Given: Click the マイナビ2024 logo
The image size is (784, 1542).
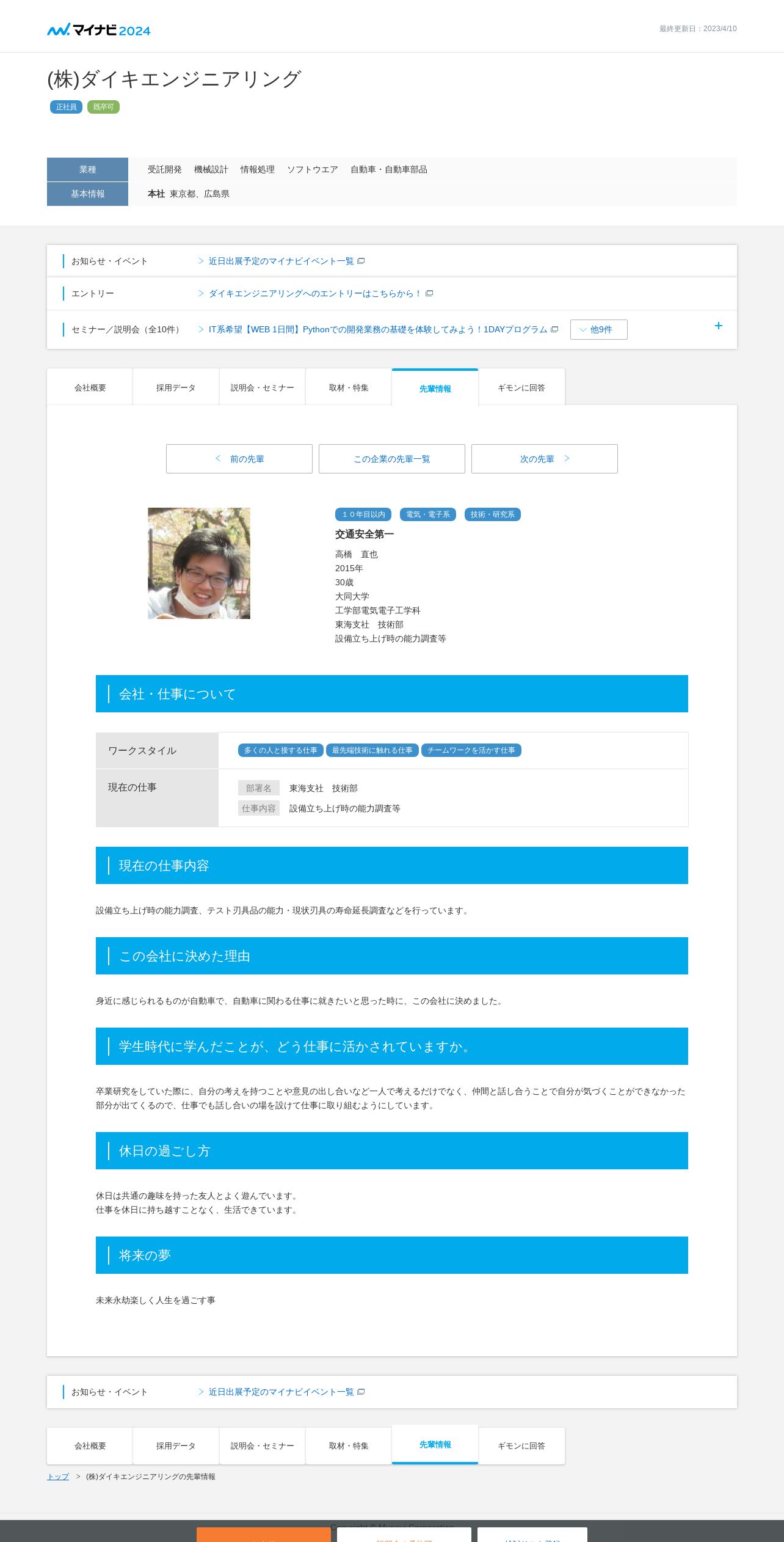Looking at the screenshot, I should (x=99, y=29).
